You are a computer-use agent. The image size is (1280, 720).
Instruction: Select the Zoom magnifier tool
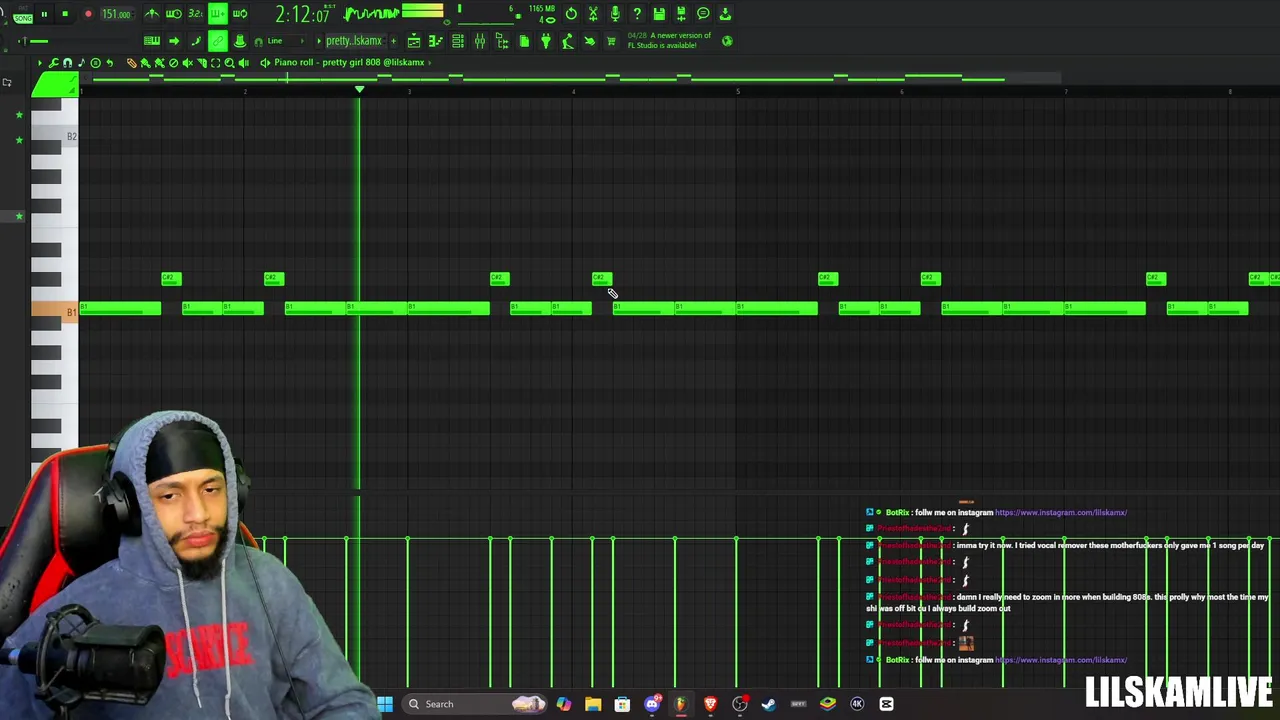(229, 62)
